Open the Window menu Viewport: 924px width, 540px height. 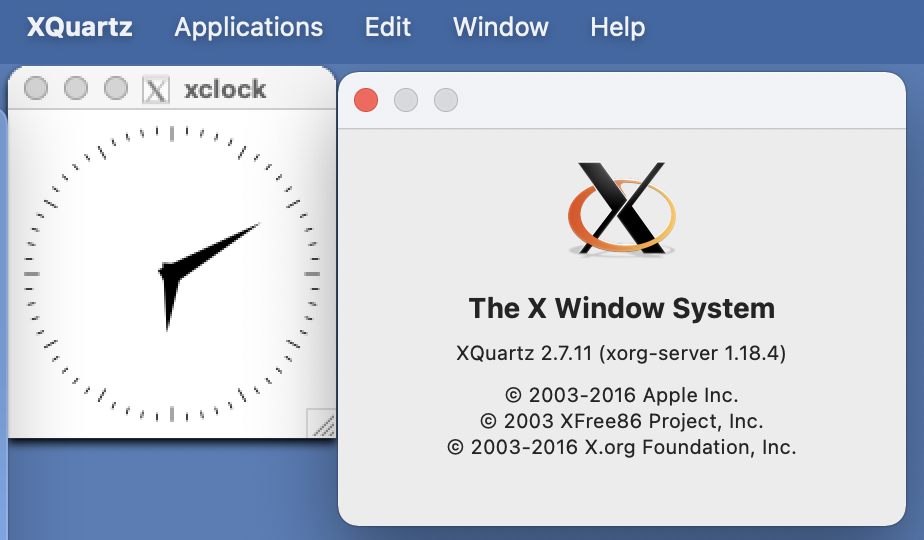(x=501, y=27)
